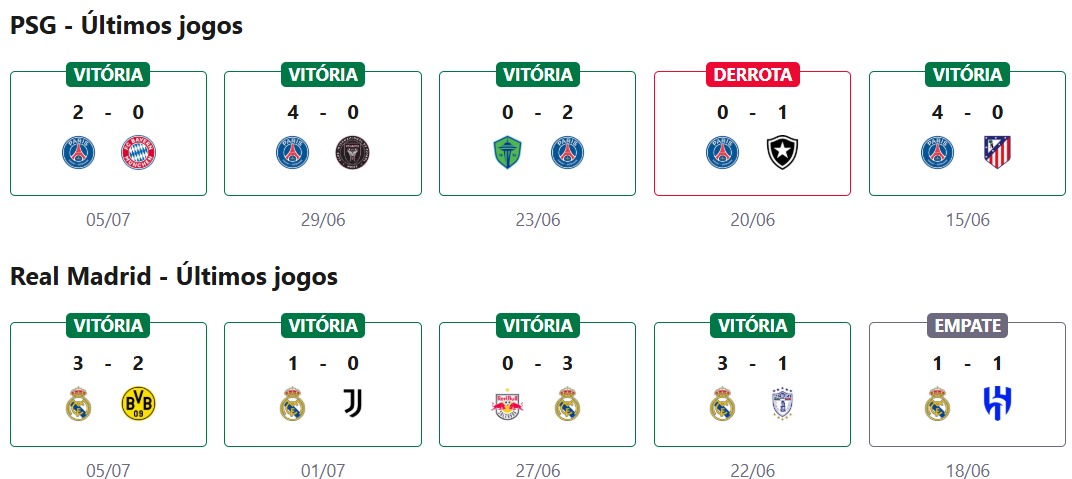Click the 'Real Madrid - Últimos jogos' heading
Image resolution: width=1072 pixels, height=479 pixels.
pos(174,276)
